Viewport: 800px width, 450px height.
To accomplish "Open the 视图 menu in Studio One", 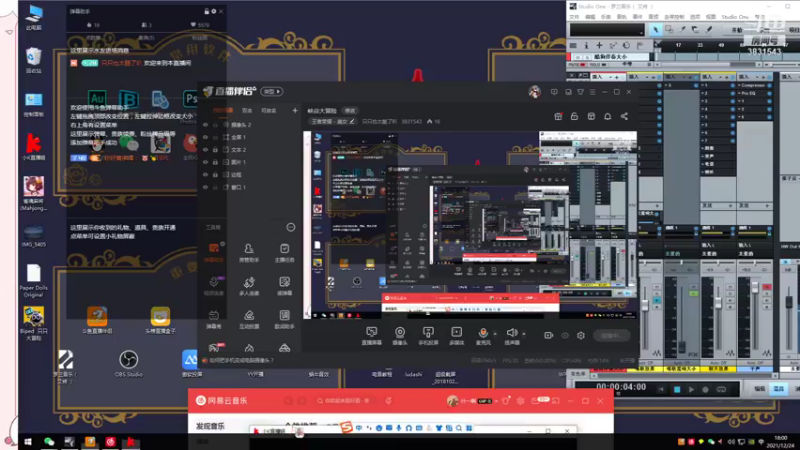I will (711, 17).
